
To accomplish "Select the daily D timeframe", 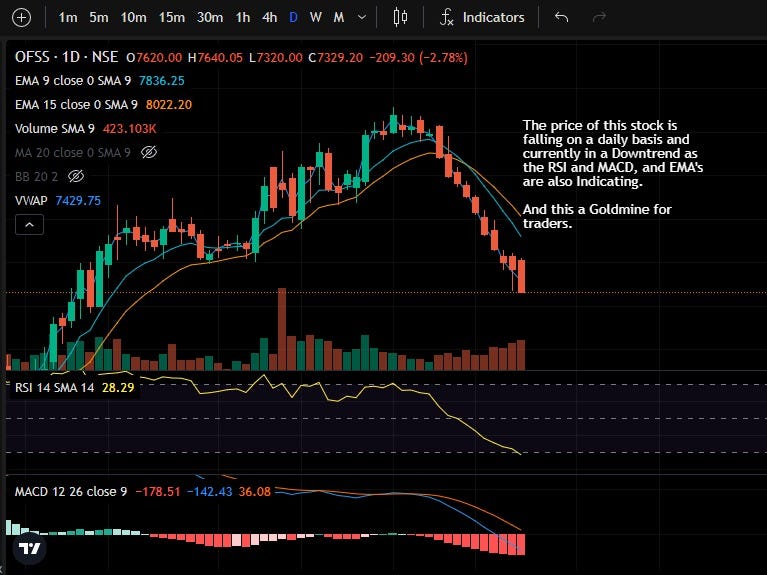I will click(x=293, y=18).
